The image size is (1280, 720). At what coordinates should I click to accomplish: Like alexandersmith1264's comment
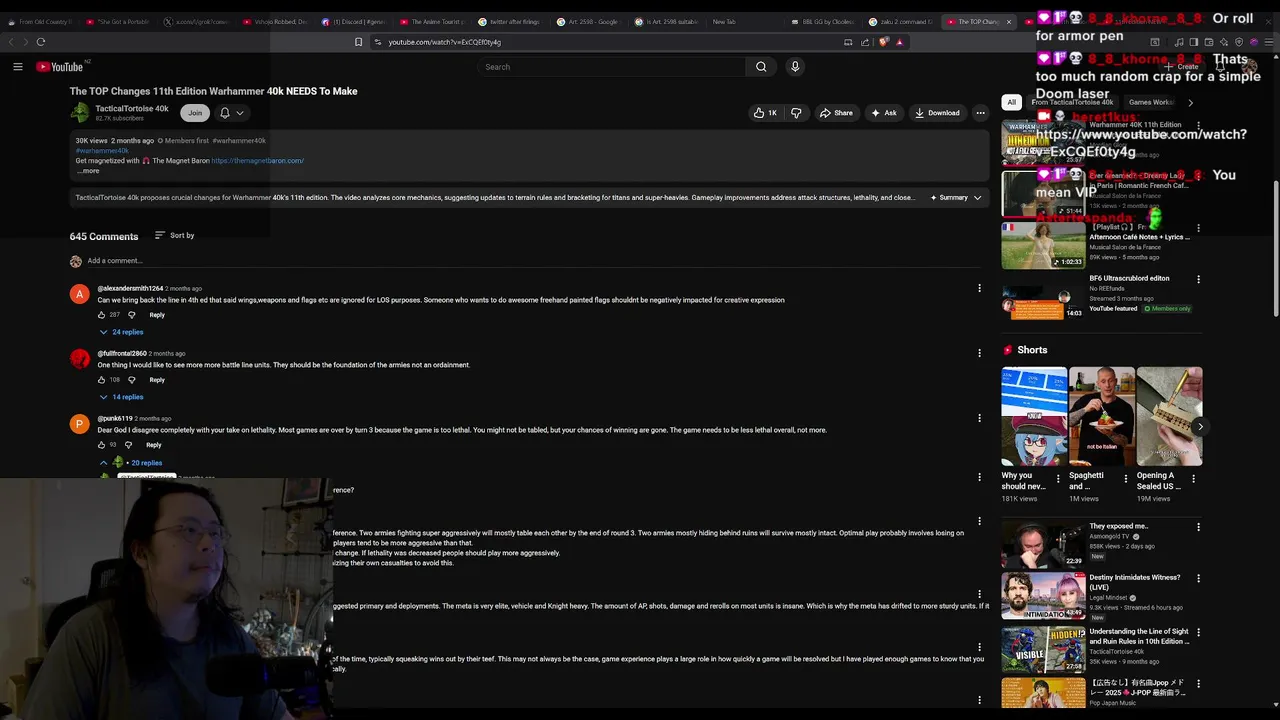pos(101,315)
